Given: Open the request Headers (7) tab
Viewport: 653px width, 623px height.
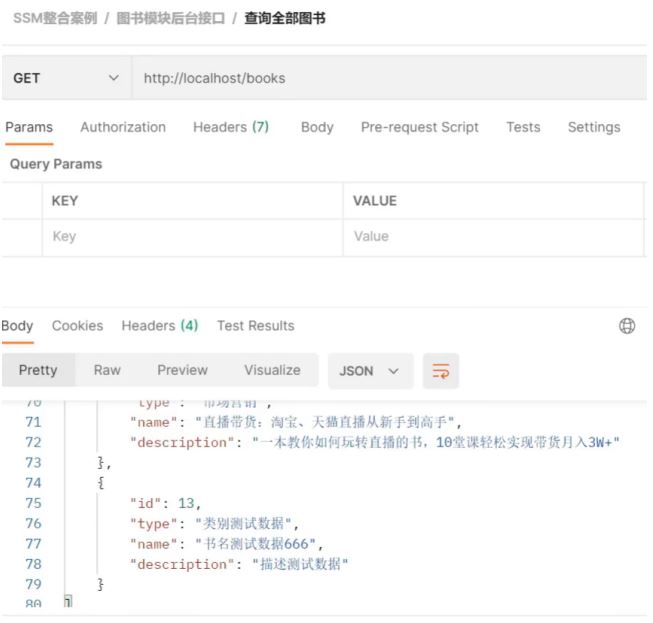Looking at the screenshot, I should click(231, 127).
